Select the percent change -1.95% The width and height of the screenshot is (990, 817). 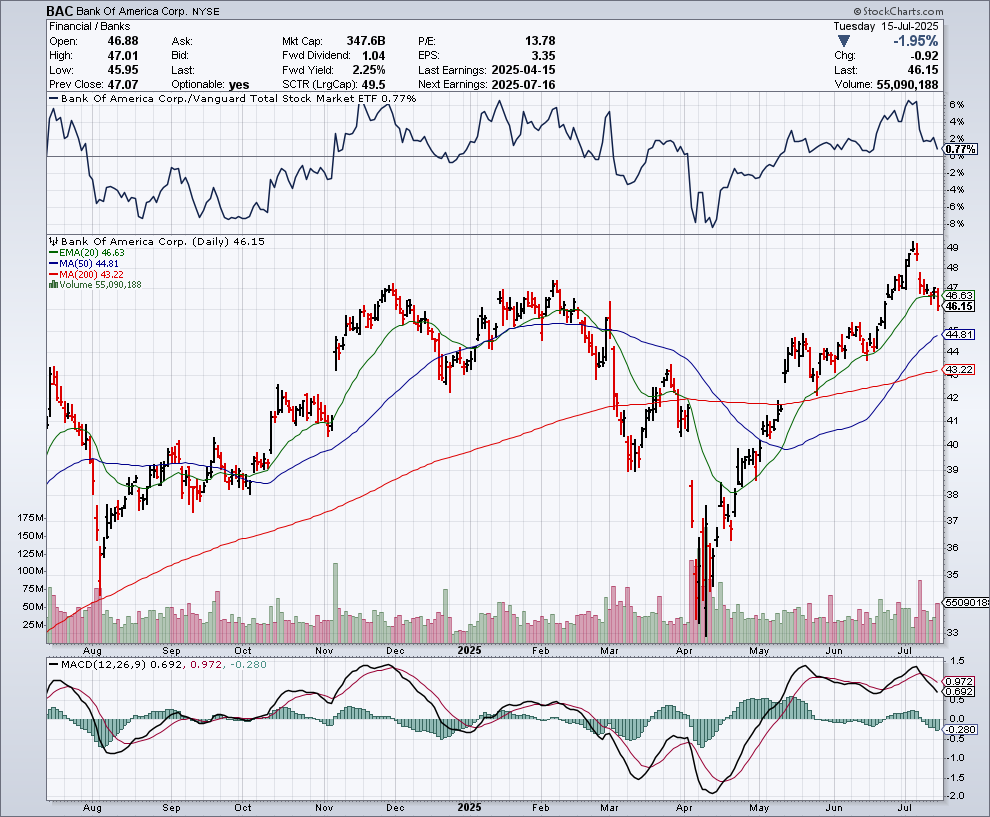pyautogui.click(x=915, y=41)
